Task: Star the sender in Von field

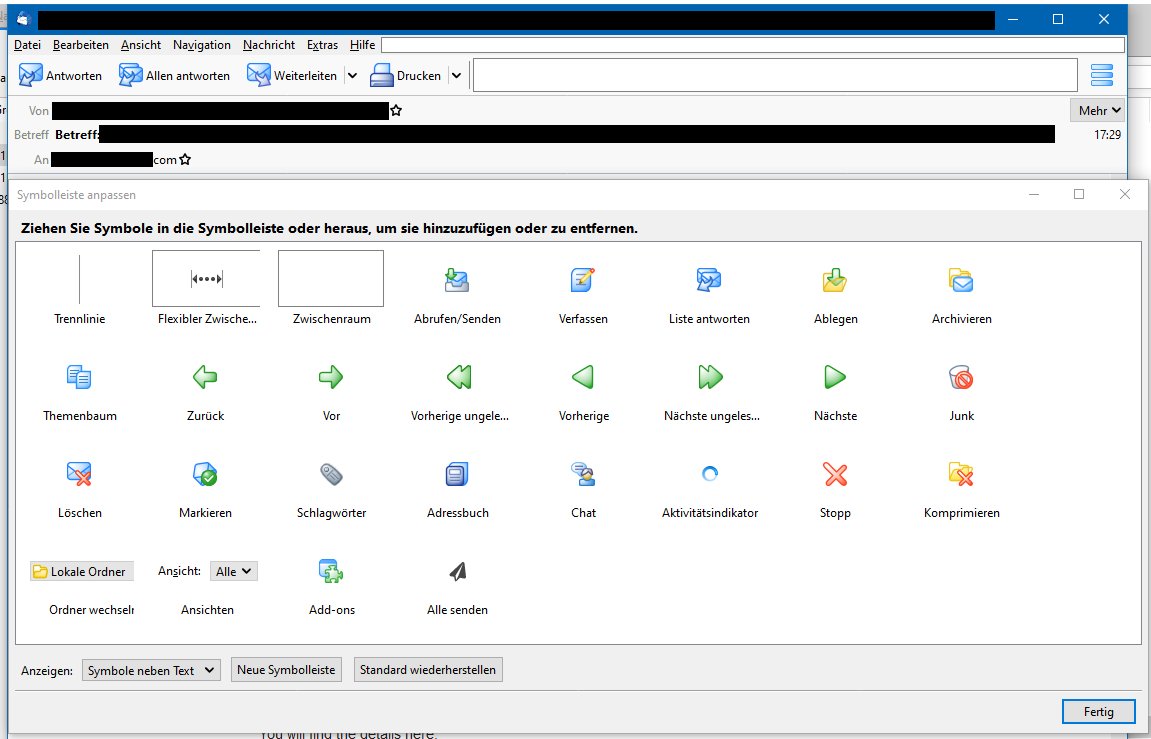Action: (396, 111)
